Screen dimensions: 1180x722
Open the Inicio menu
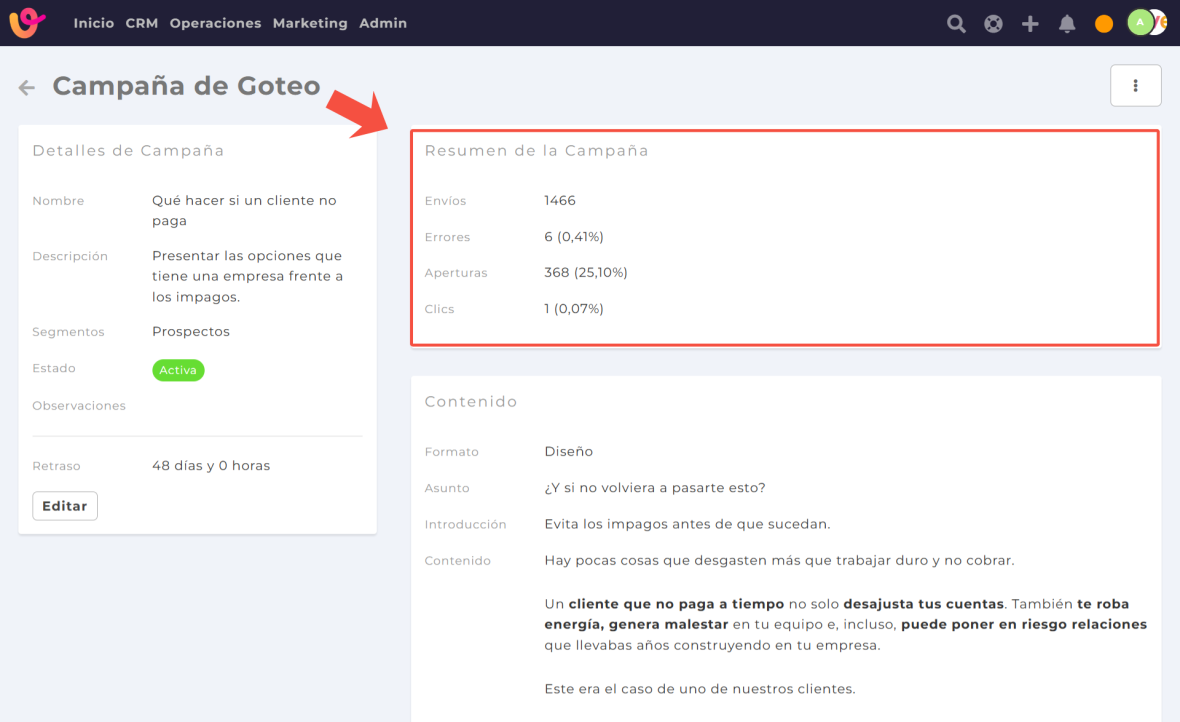click(x=93, y=23)
